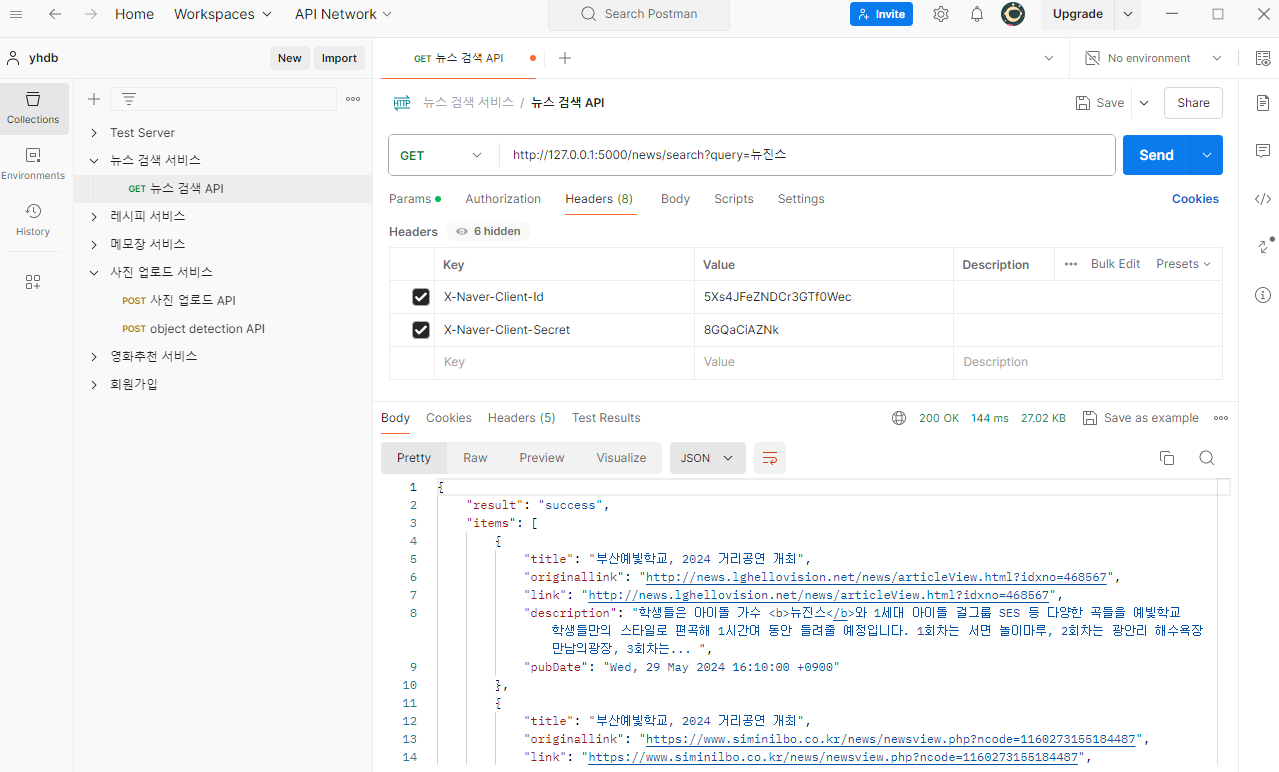Open collections view more options ellipsis

(x=353, y=99)
